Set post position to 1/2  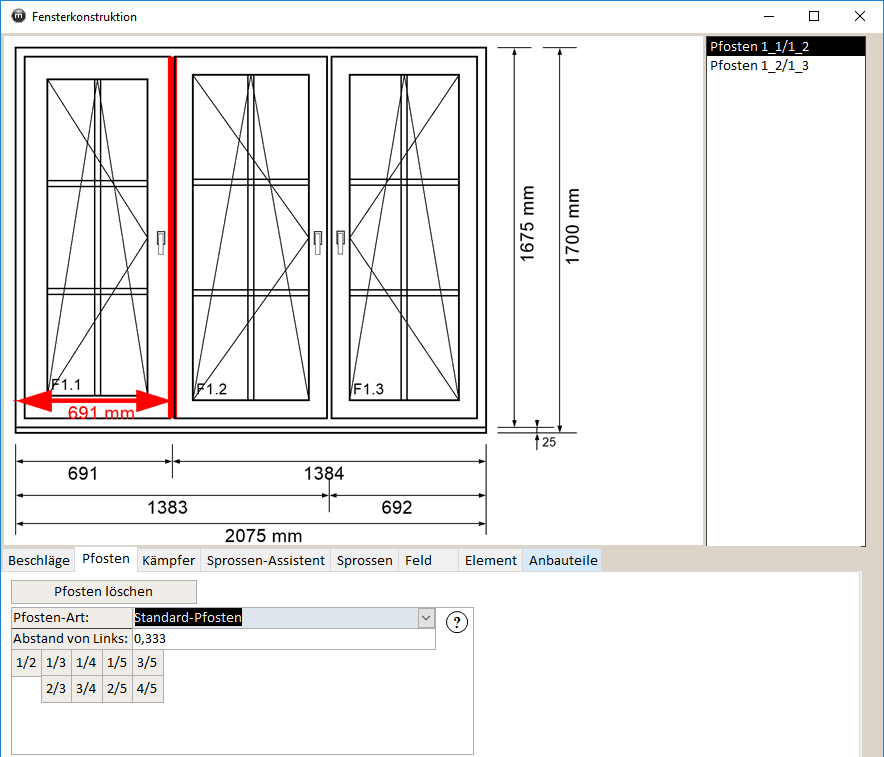point(26,662)
